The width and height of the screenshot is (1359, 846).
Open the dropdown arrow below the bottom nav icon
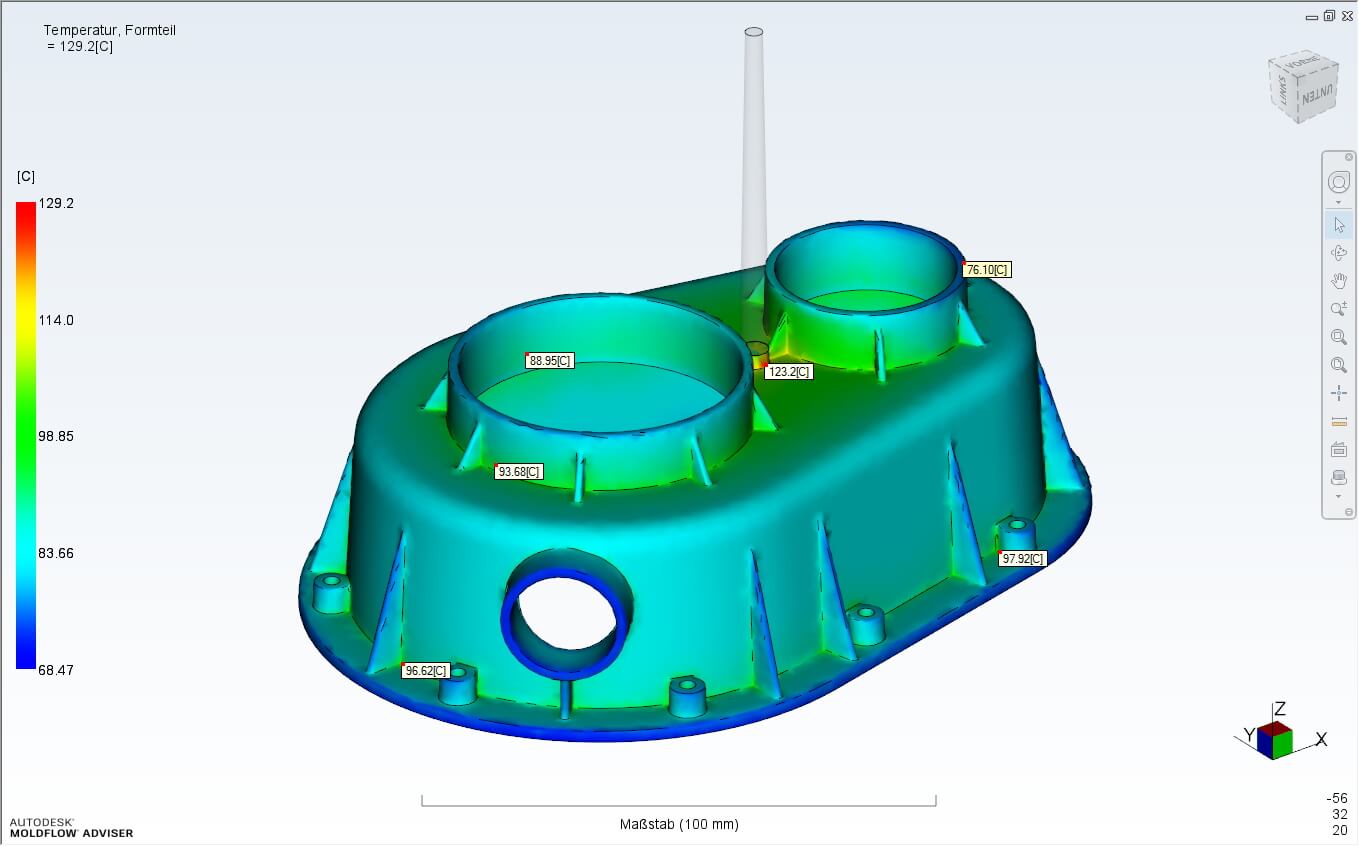(1338, 497)
